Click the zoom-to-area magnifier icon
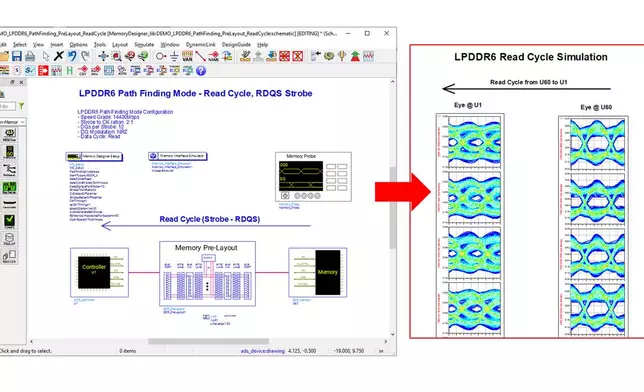 [x=116, y=56]
